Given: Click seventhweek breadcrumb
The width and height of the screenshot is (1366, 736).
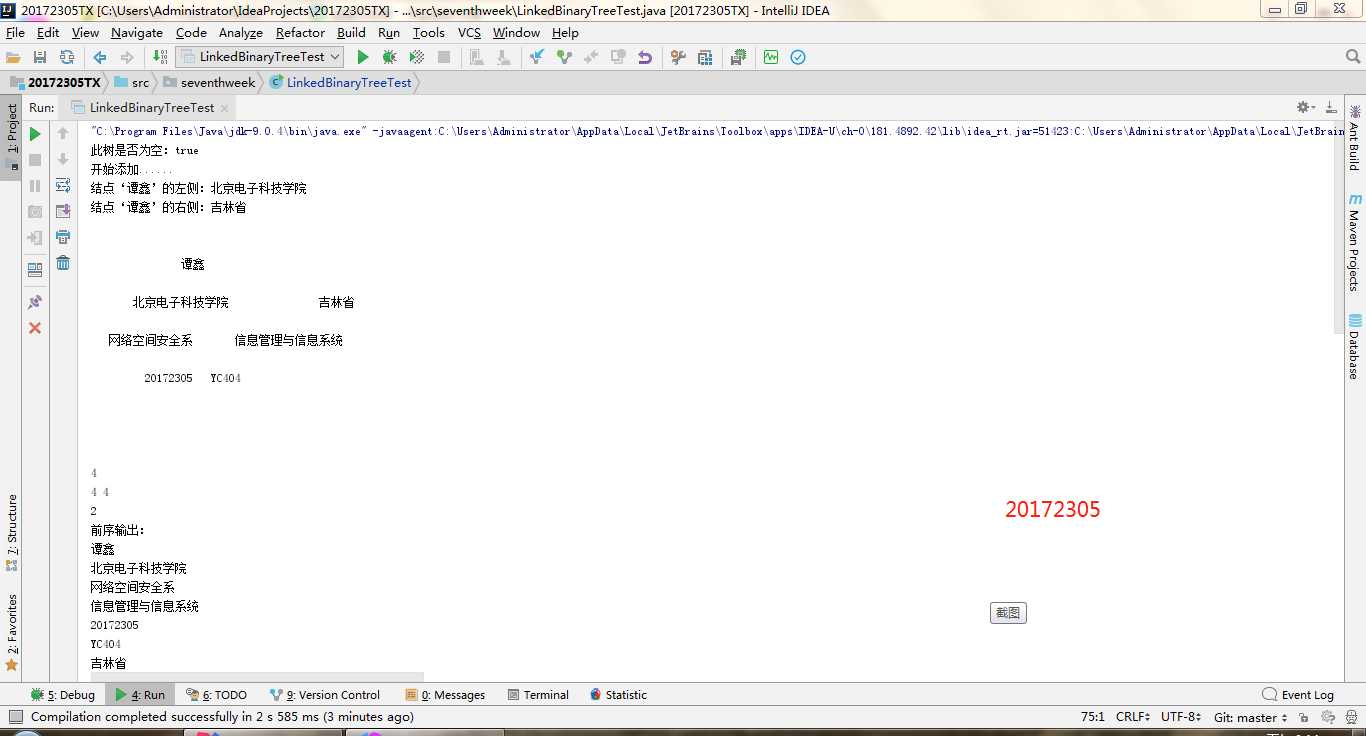Looking at the screenshot, I should coord(209,83).
